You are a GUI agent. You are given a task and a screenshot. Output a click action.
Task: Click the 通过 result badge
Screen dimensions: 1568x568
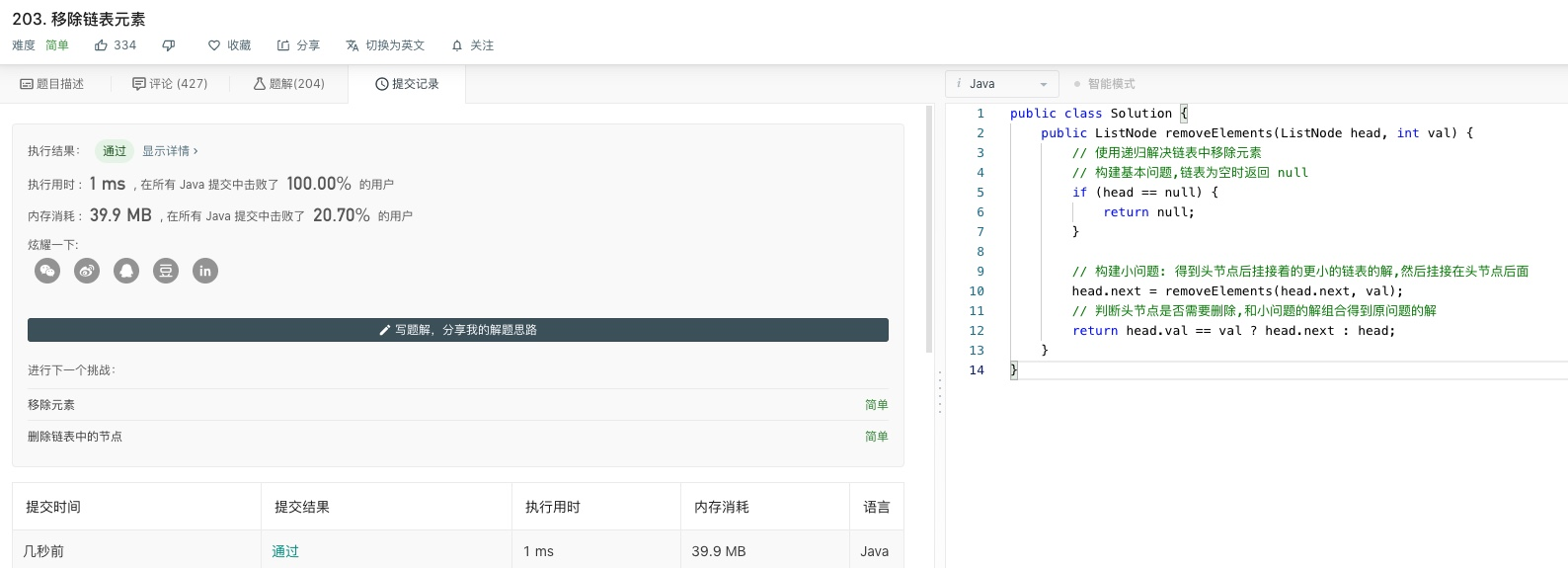point(115,151)
